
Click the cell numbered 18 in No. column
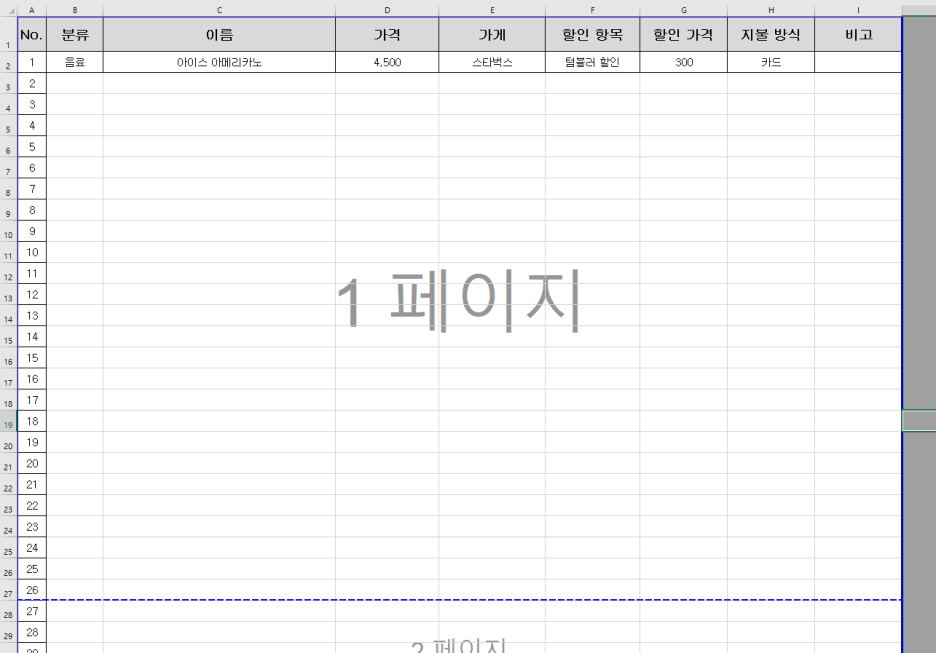click(32, 421)
